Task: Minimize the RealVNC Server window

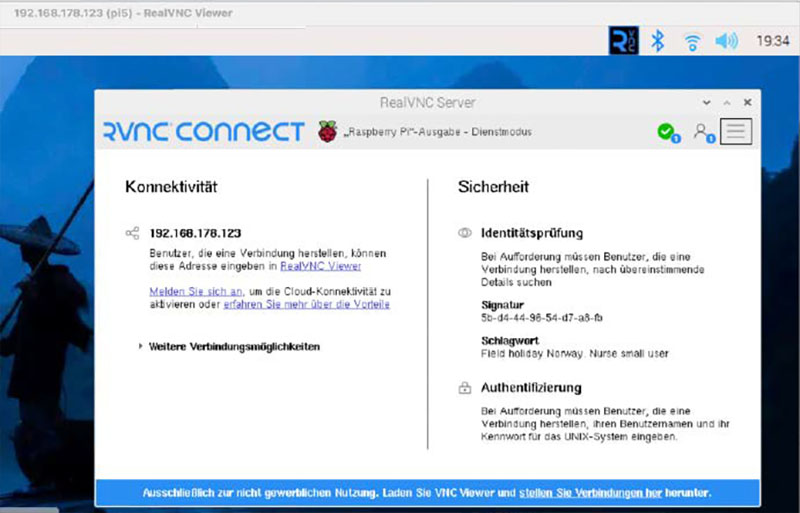Action: pyautogui.click(x=706, y=103)
